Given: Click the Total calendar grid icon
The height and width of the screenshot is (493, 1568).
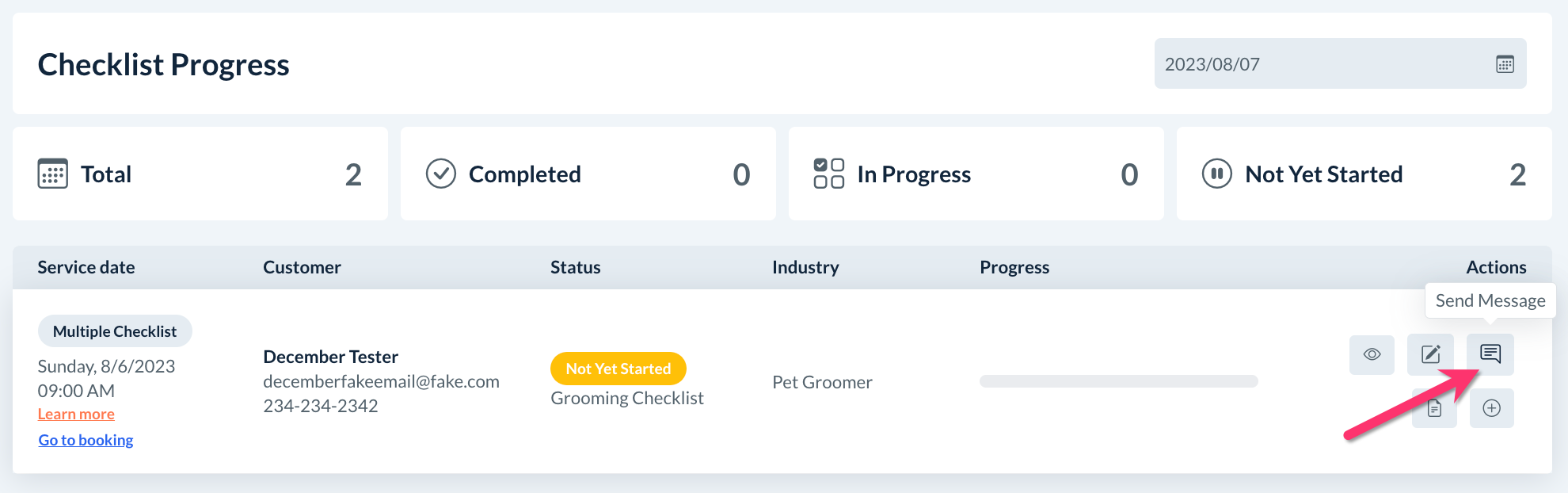Looking at the screenshot, I should [53, 174].
